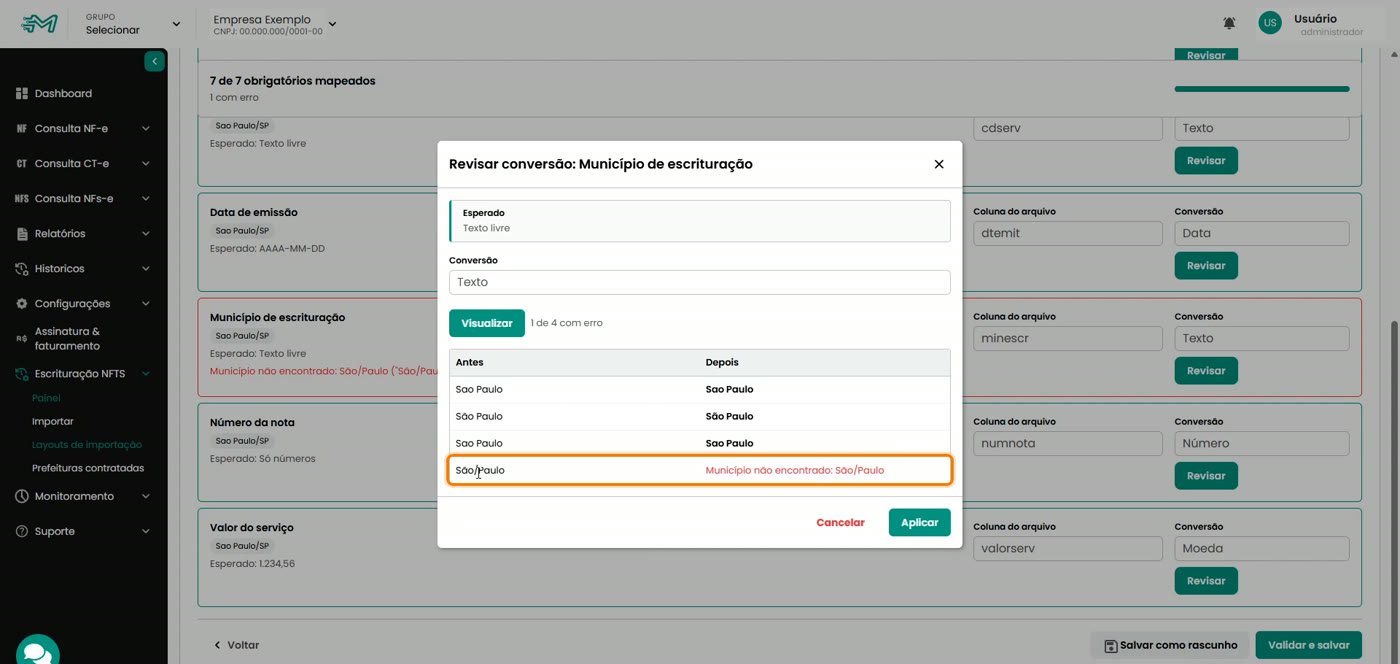This screenshot has width=1400, height=664.
Task: Cancel the conversion review dialog
Action: pos(840,522)
